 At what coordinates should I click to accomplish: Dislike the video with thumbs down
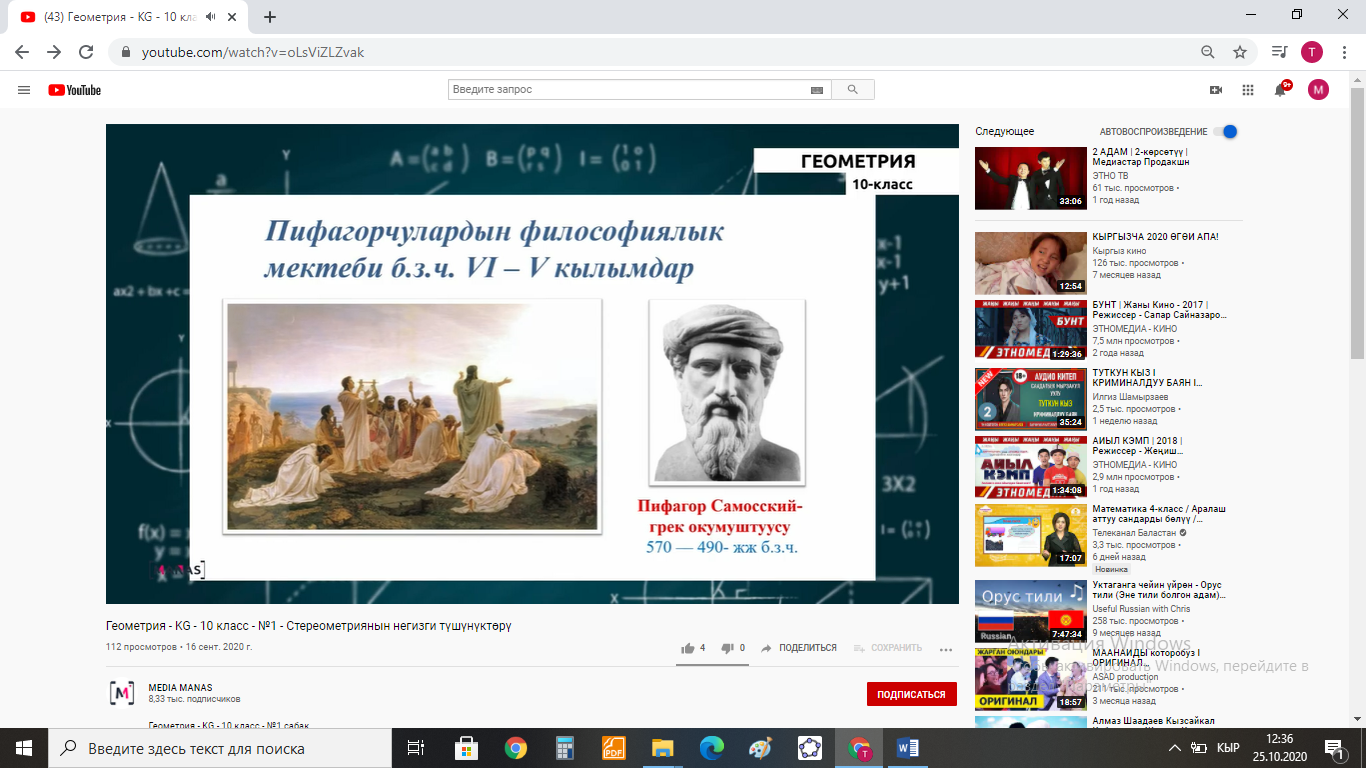coord(727,648)
